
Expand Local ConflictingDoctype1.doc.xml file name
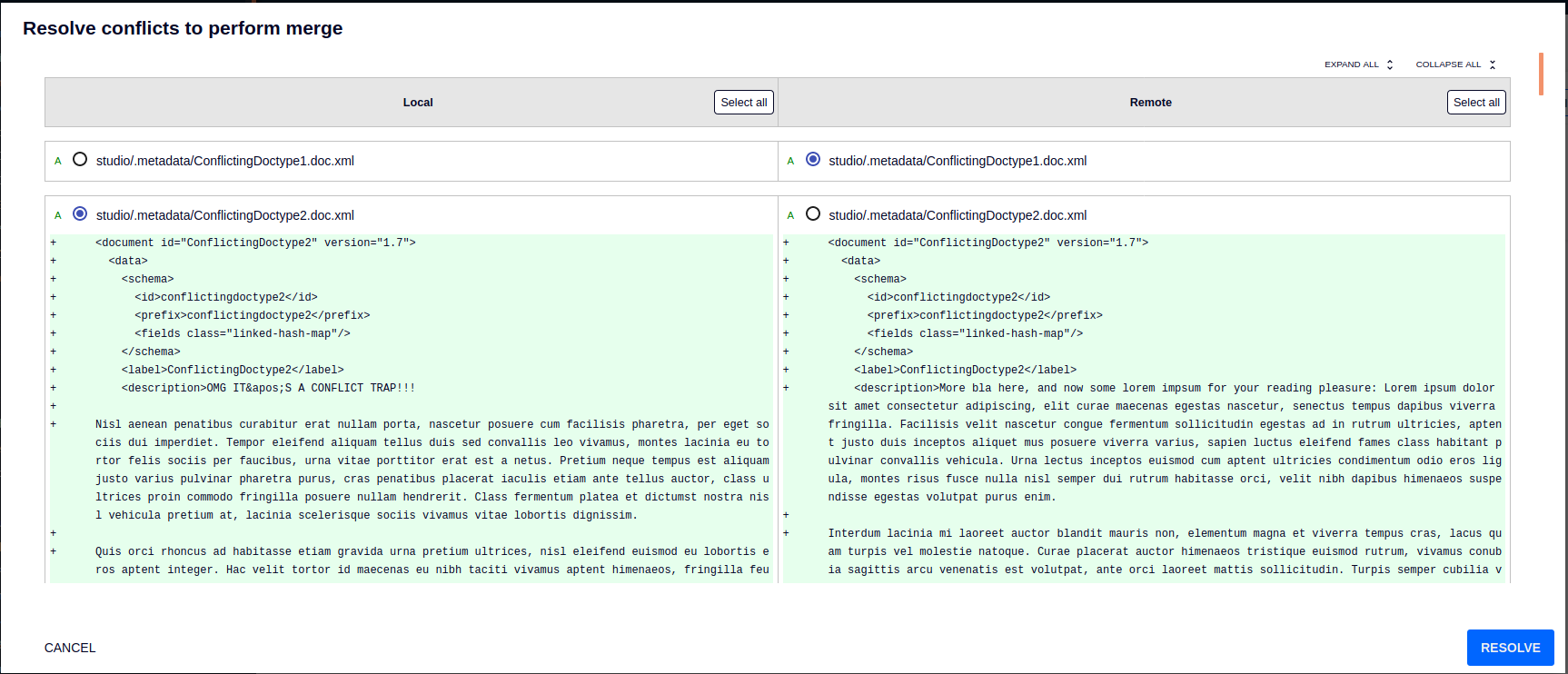pyautogui.click(x=225, y=161)
